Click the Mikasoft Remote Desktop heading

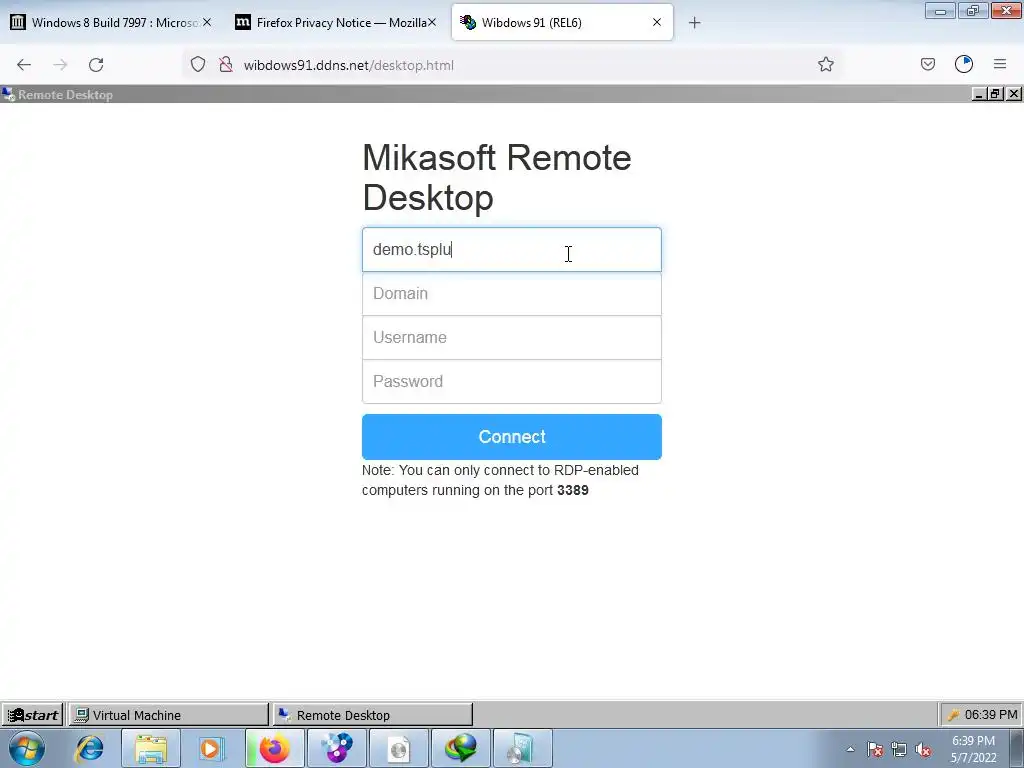click(x=496, y=178)
